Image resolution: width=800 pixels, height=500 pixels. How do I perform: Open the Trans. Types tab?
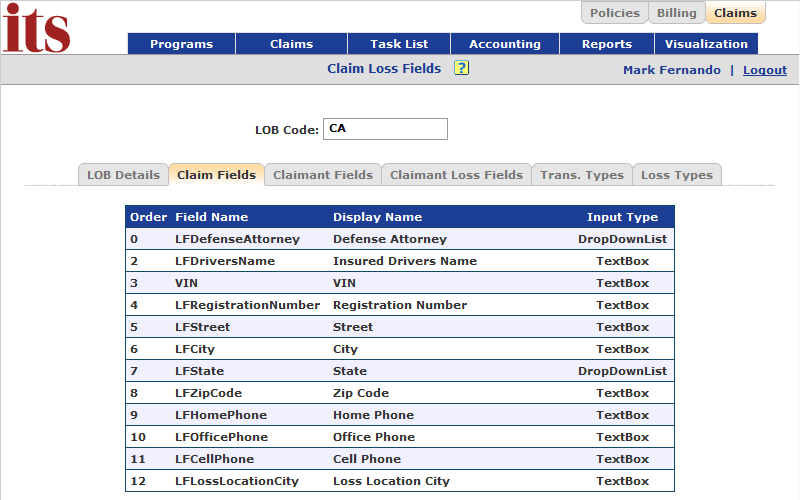[582, 174]
